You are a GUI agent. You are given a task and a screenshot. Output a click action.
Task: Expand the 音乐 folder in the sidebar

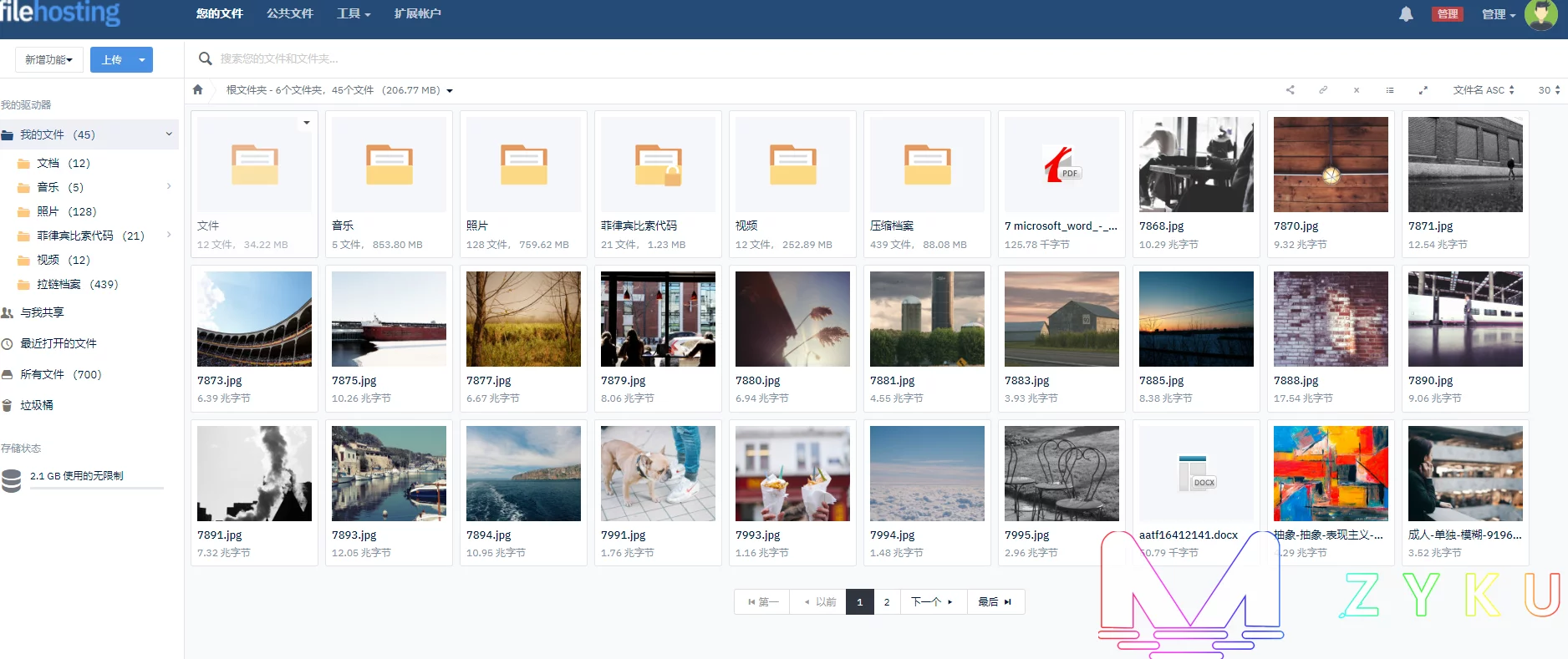pyautogui.click(x=169, y=186)
